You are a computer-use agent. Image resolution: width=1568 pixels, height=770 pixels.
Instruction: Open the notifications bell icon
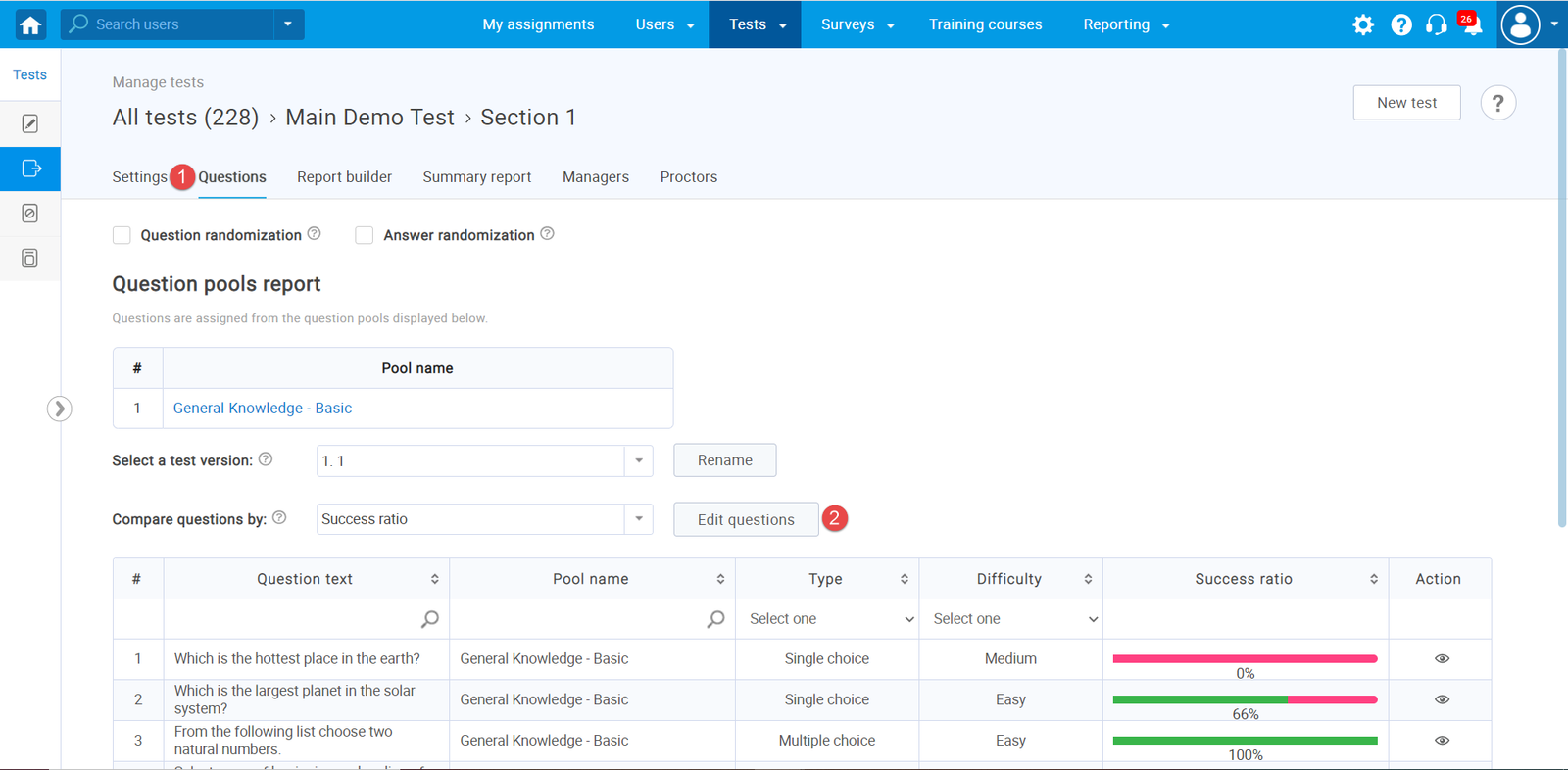coord(1472,24)
